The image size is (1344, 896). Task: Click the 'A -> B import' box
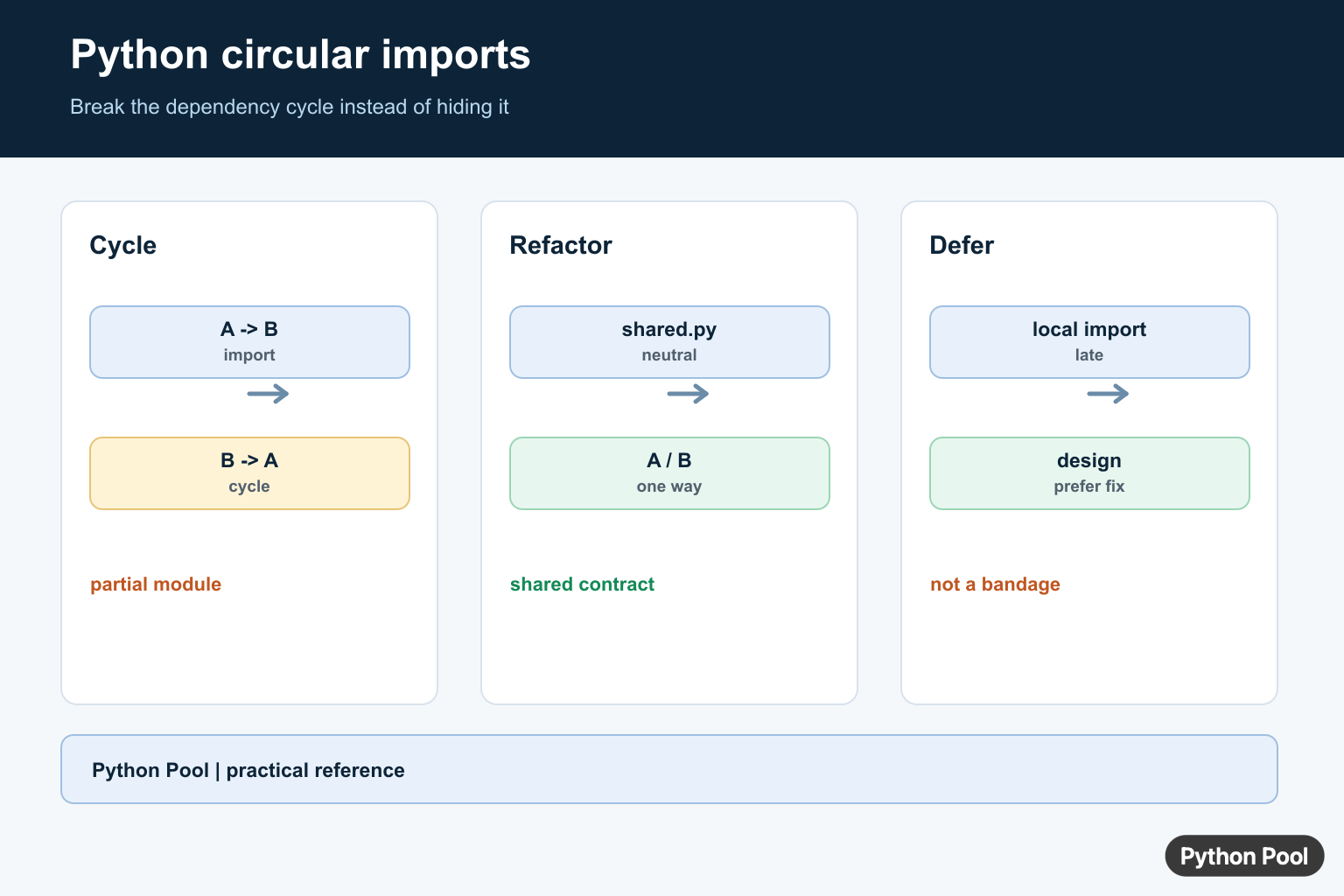(x=249, y=342)
